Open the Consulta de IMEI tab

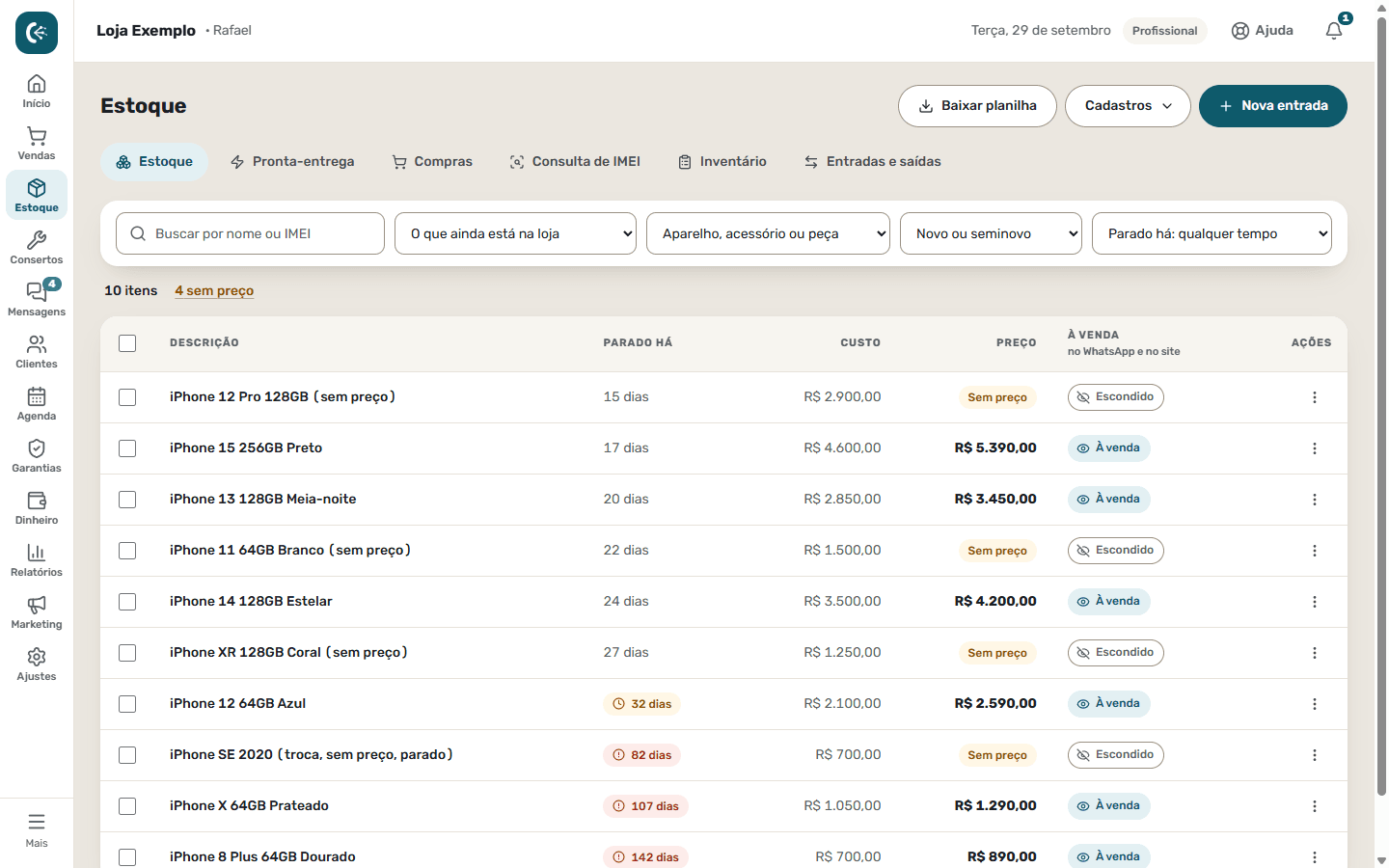point(575,162)
